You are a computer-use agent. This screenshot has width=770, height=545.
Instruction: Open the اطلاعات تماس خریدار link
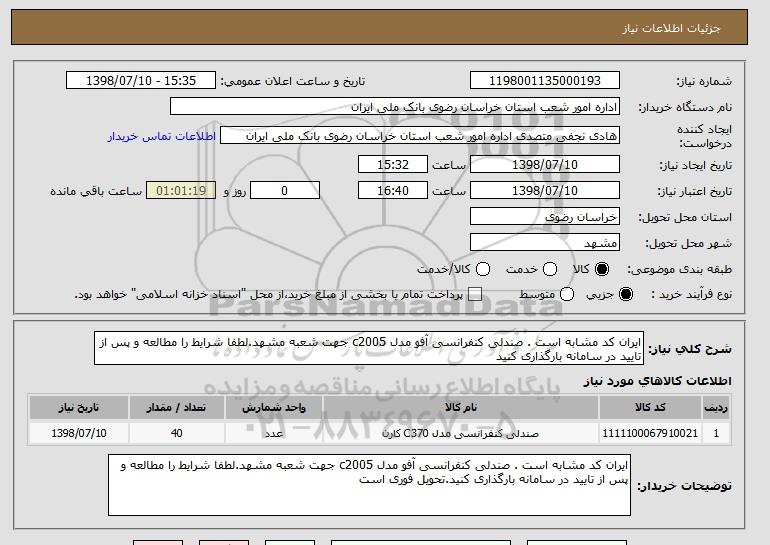(162, 136)
